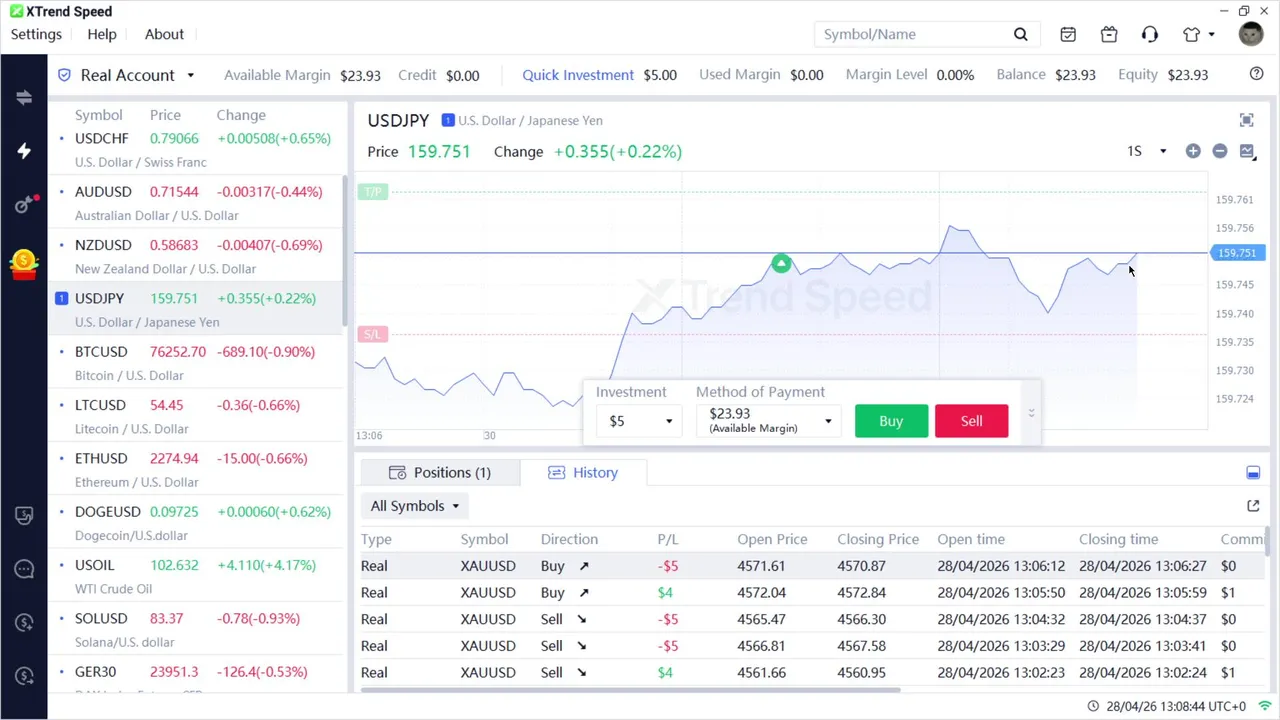Click the gold coin bonus icon

tap(24, 263)
